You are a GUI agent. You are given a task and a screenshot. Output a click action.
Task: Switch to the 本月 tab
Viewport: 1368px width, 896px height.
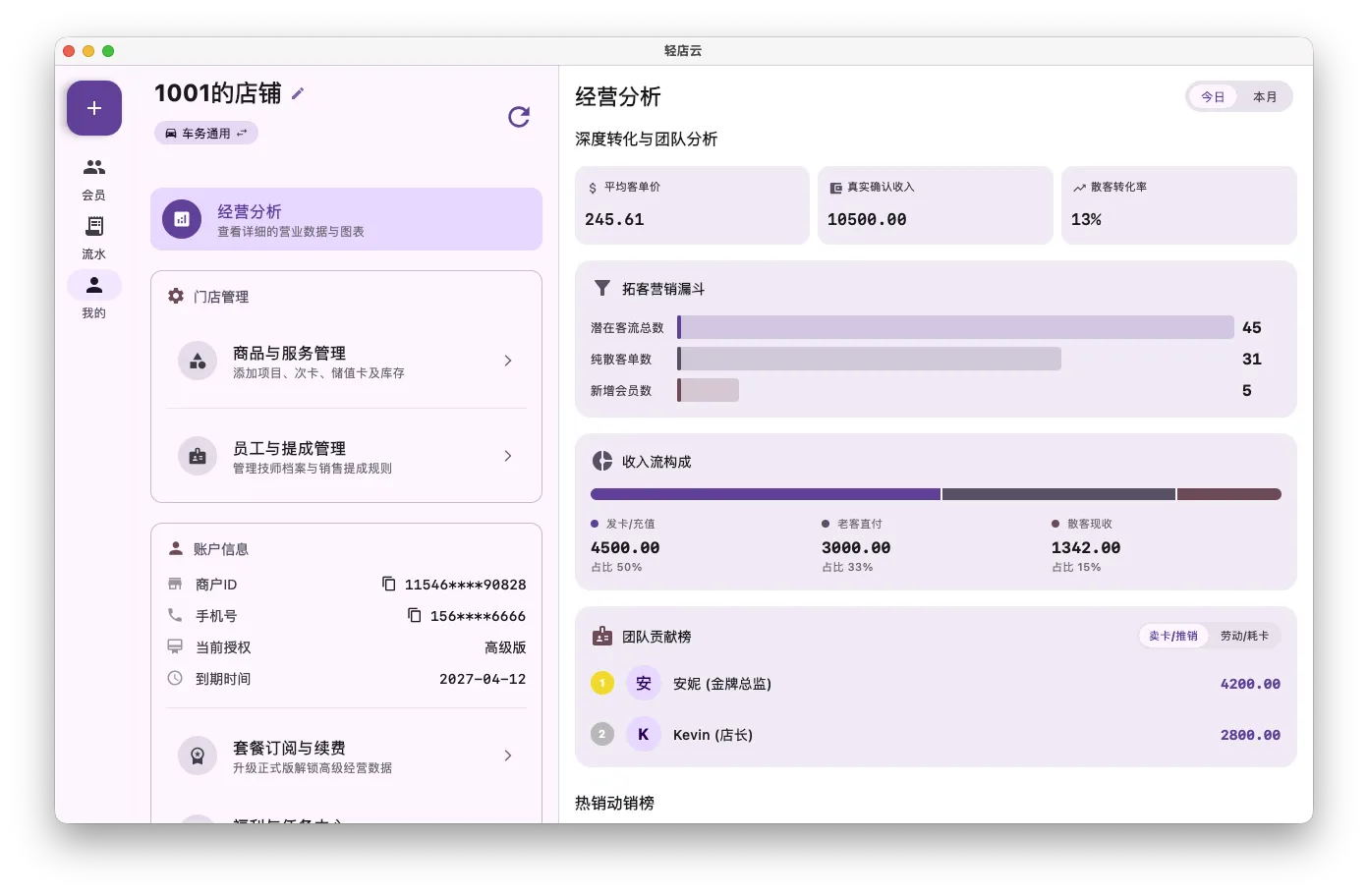click(x=1265, y=96)
